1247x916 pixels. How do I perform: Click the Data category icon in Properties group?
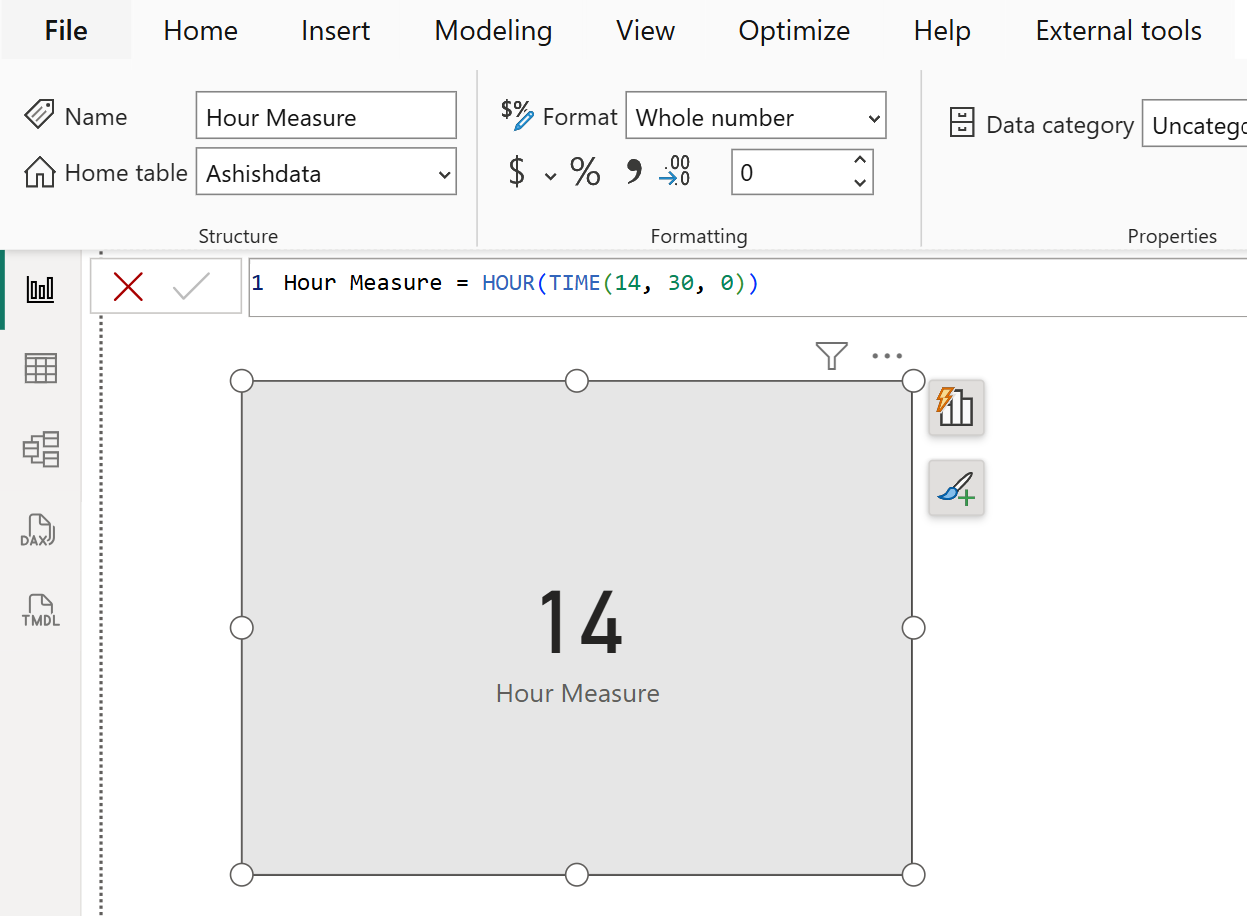[x=962, y=123]
